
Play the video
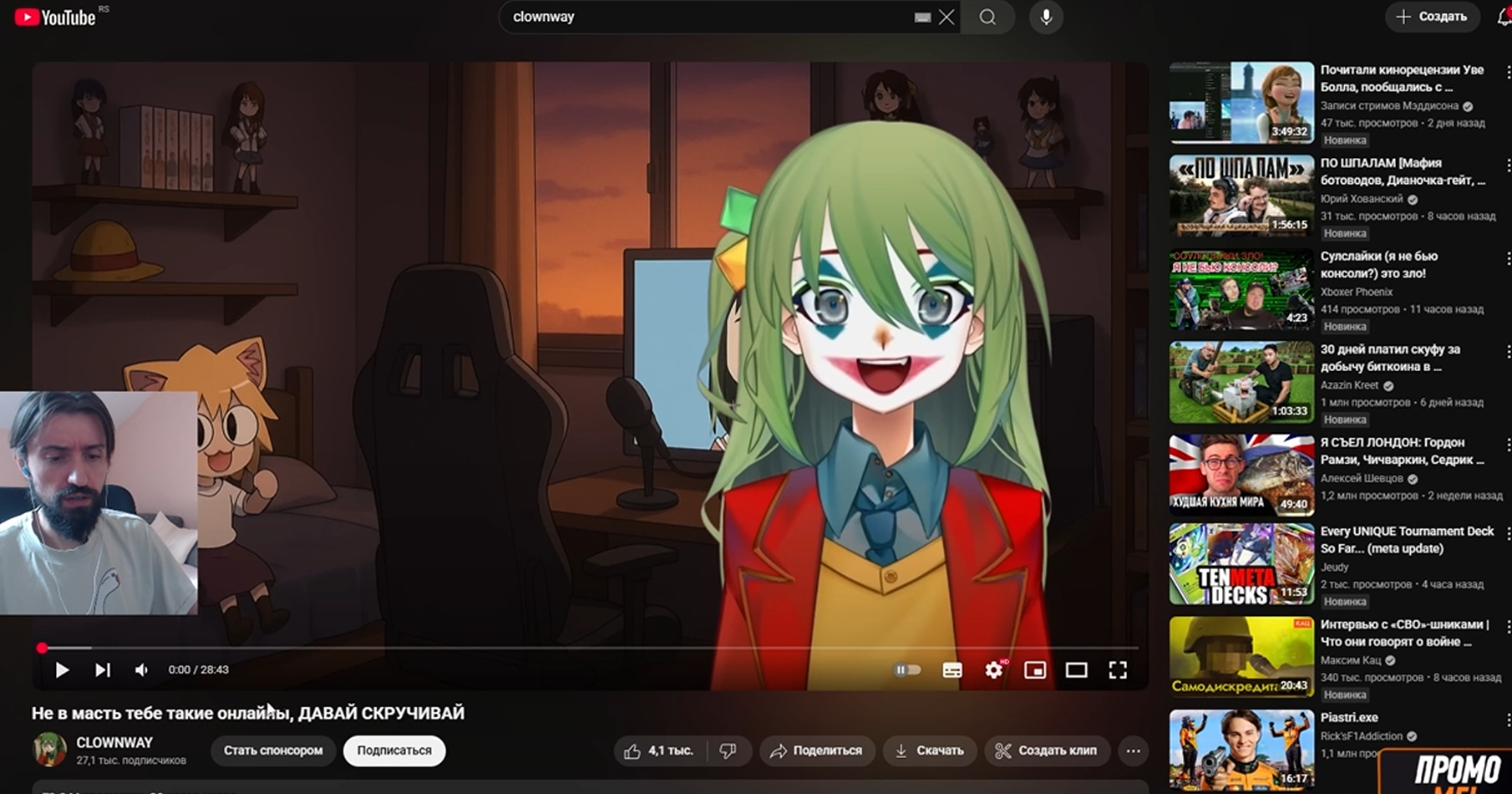pos(62,669)
